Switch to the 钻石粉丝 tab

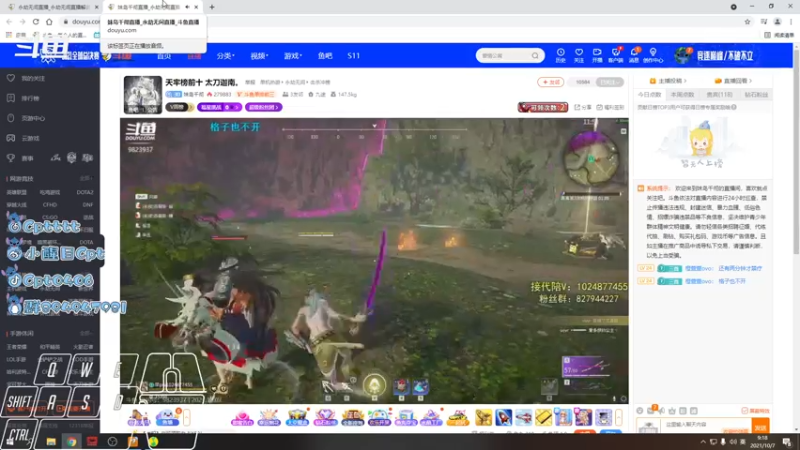point(756,94)
